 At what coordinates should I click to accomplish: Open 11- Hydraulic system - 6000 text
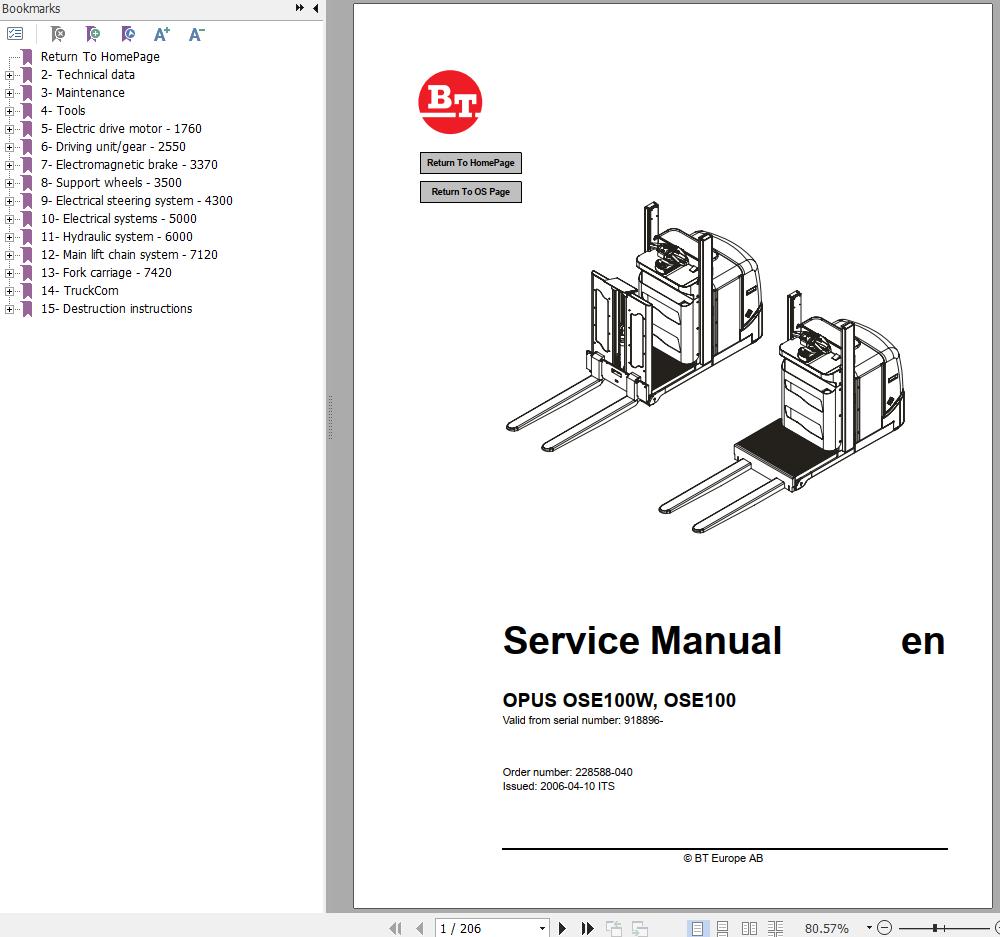117,237
